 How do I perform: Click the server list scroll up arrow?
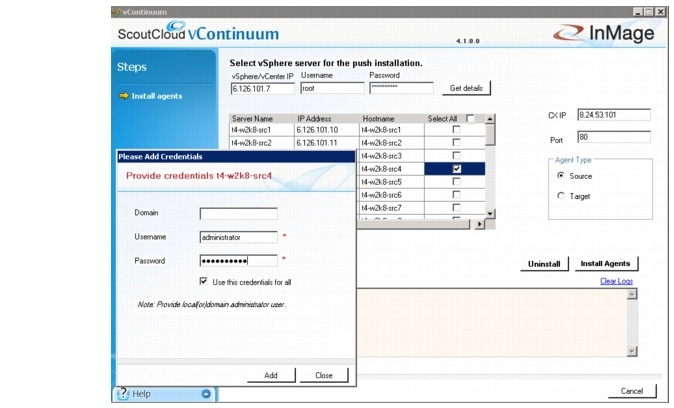[490, 118]
